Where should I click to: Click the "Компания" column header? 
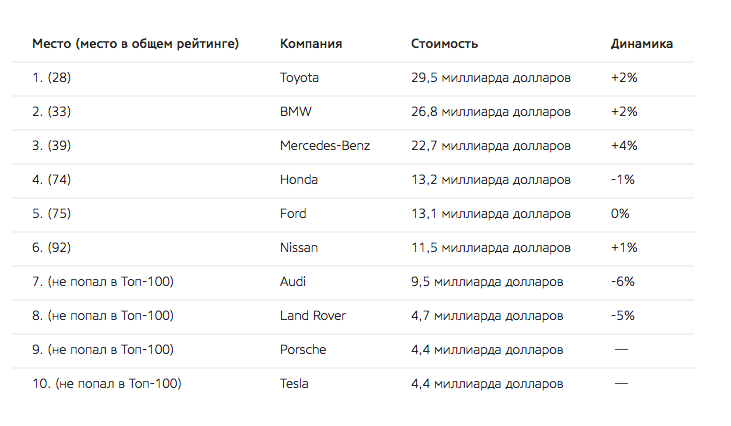311,44
